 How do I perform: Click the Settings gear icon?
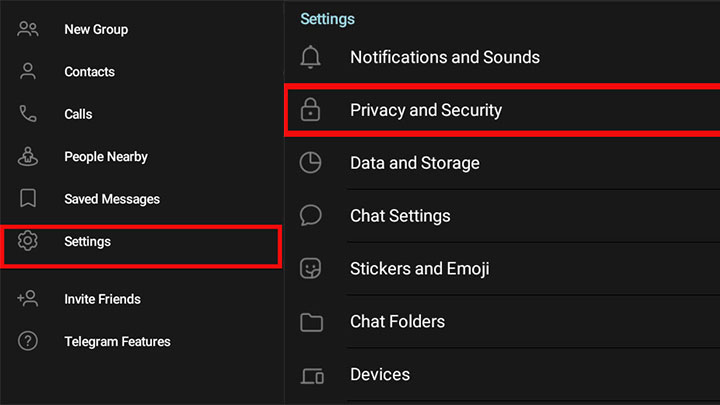click(x=28, y=241)
